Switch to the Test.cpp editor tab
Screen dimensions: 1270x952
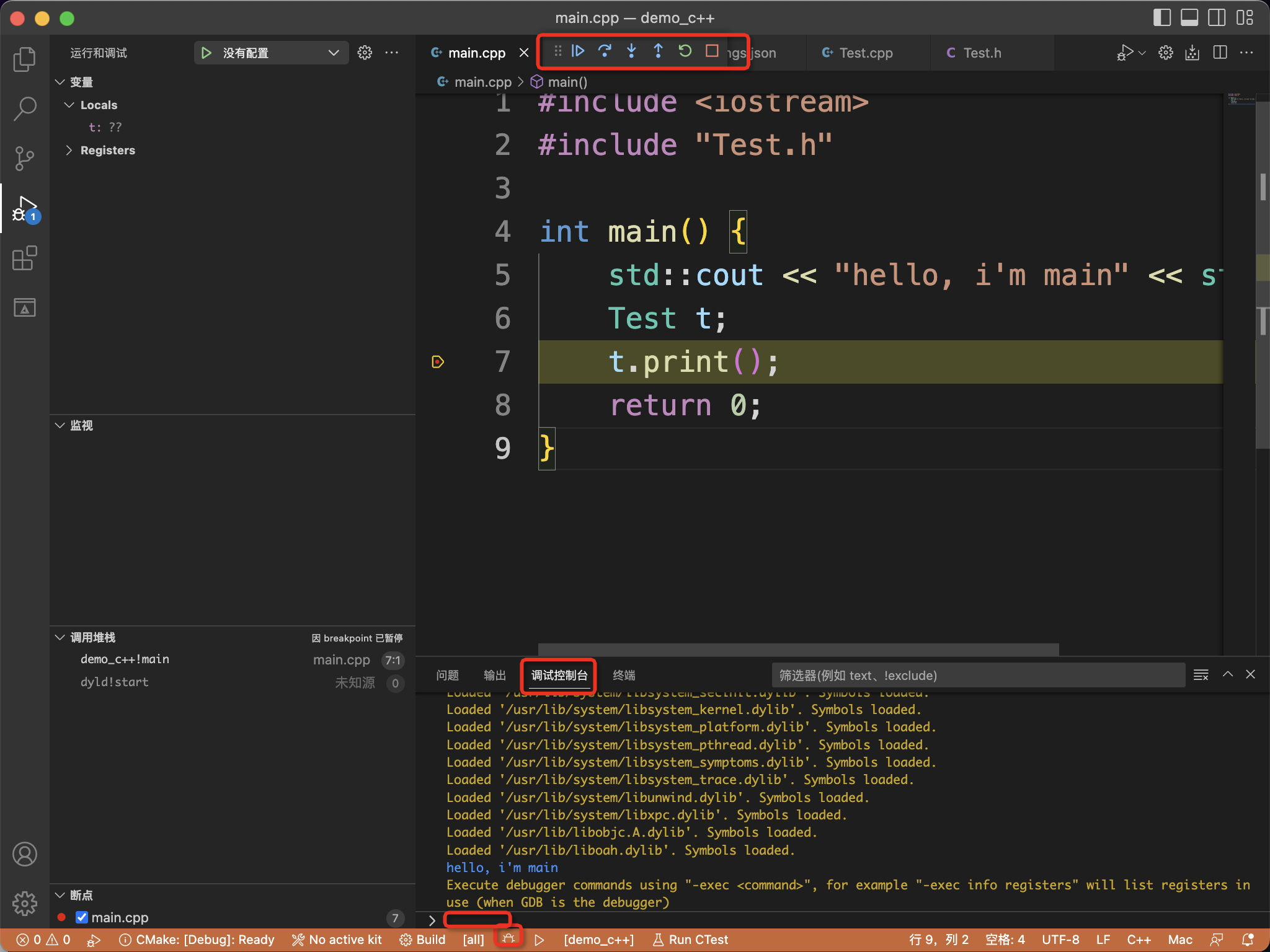866,53
